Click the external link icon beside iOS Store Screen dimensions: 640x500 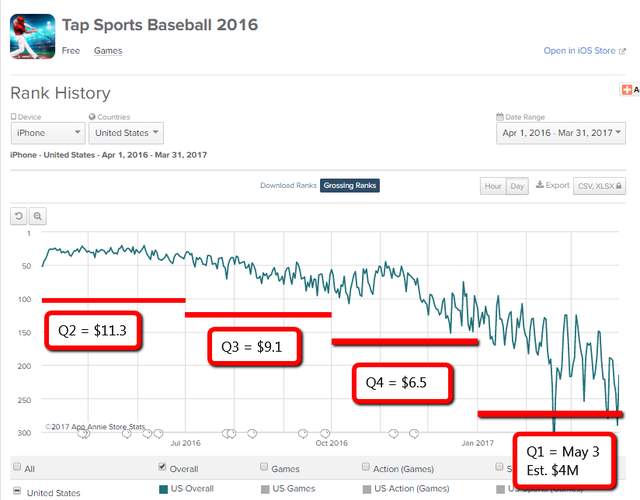point(622,51)
